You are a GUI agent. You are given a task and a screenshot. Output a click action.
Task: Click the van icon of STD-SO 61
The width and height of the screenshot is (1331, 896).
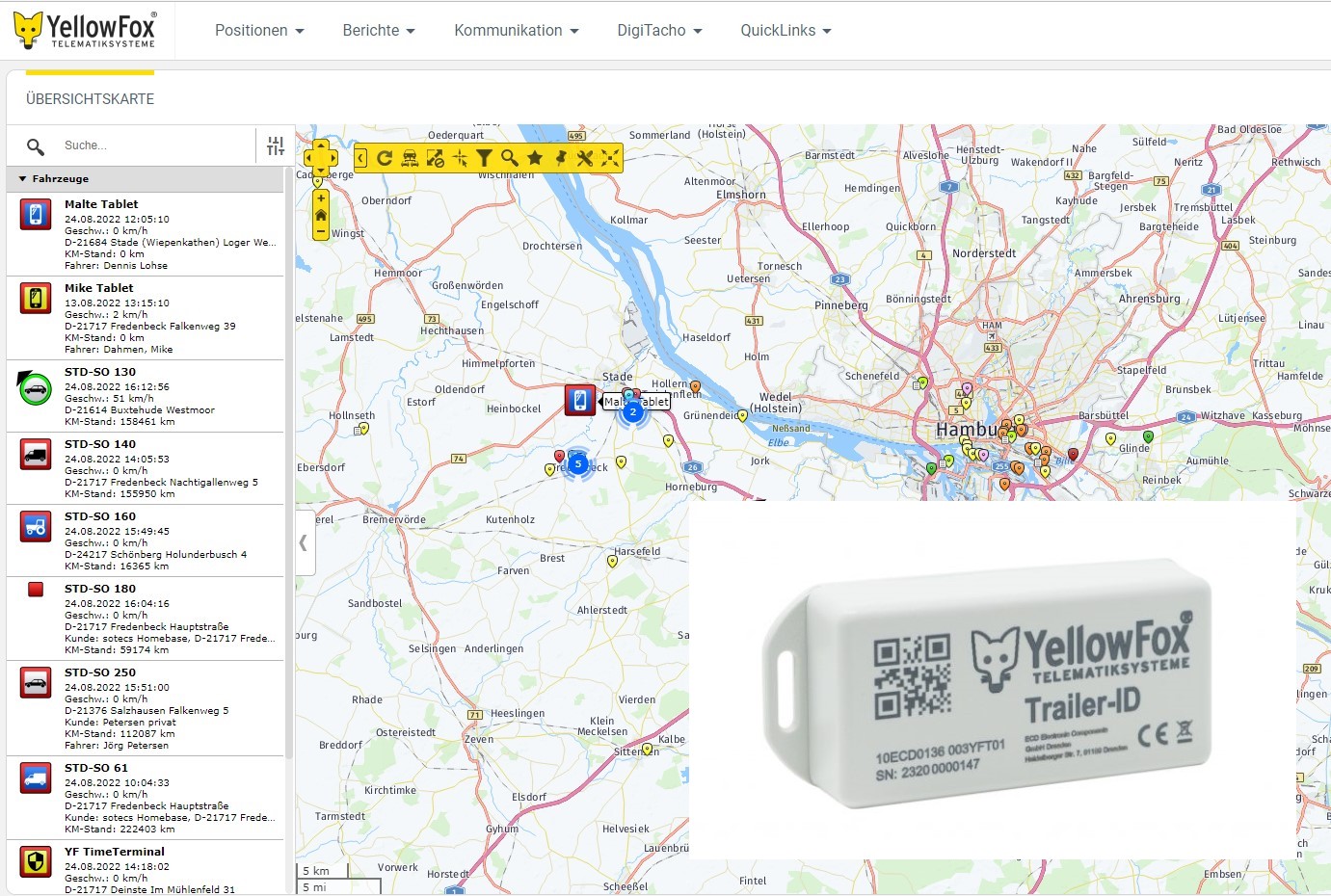36,777
